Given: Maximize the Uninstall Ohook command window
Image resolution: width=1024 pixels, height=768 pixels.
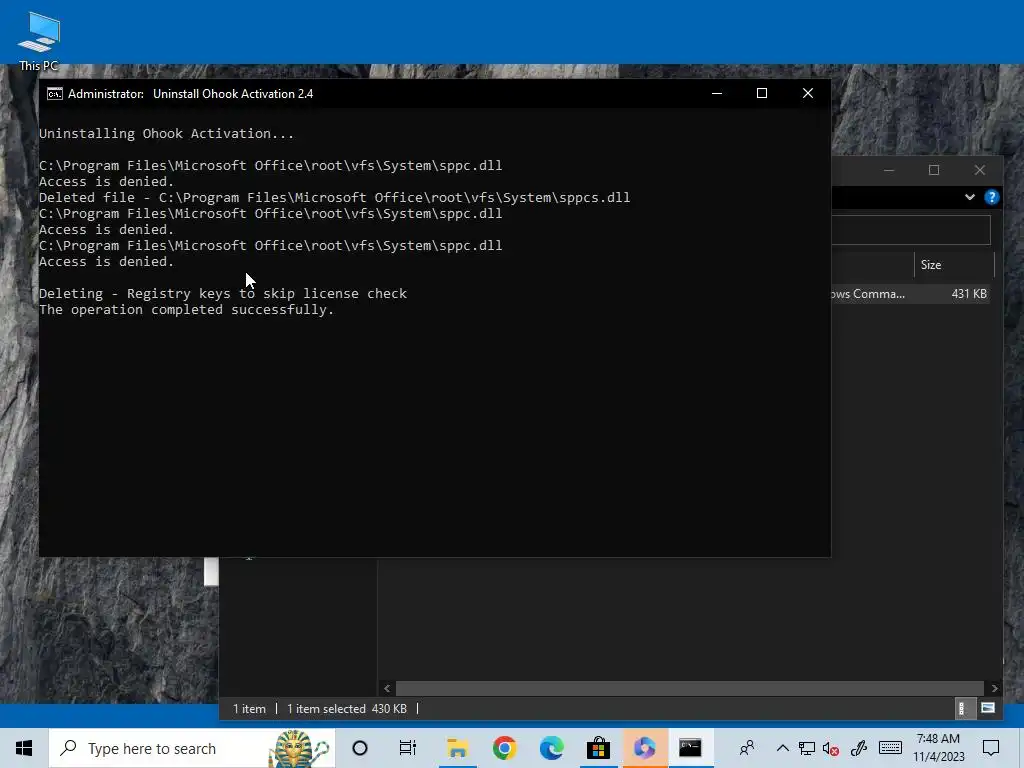Looking at the screenshot, I should click(x=761, y=93).
